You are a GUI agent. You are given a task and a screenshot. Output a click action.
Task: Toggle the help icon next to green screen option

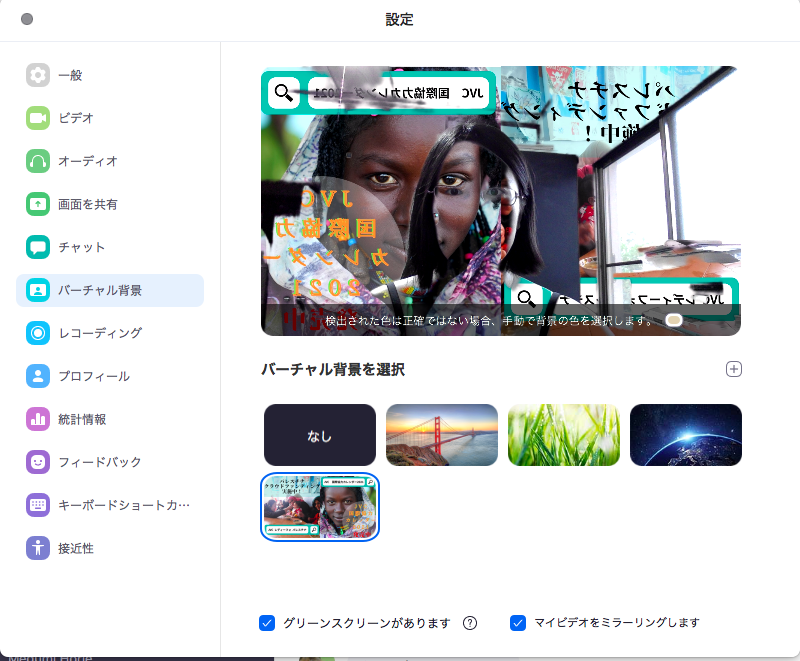click(x=470, y=623)
